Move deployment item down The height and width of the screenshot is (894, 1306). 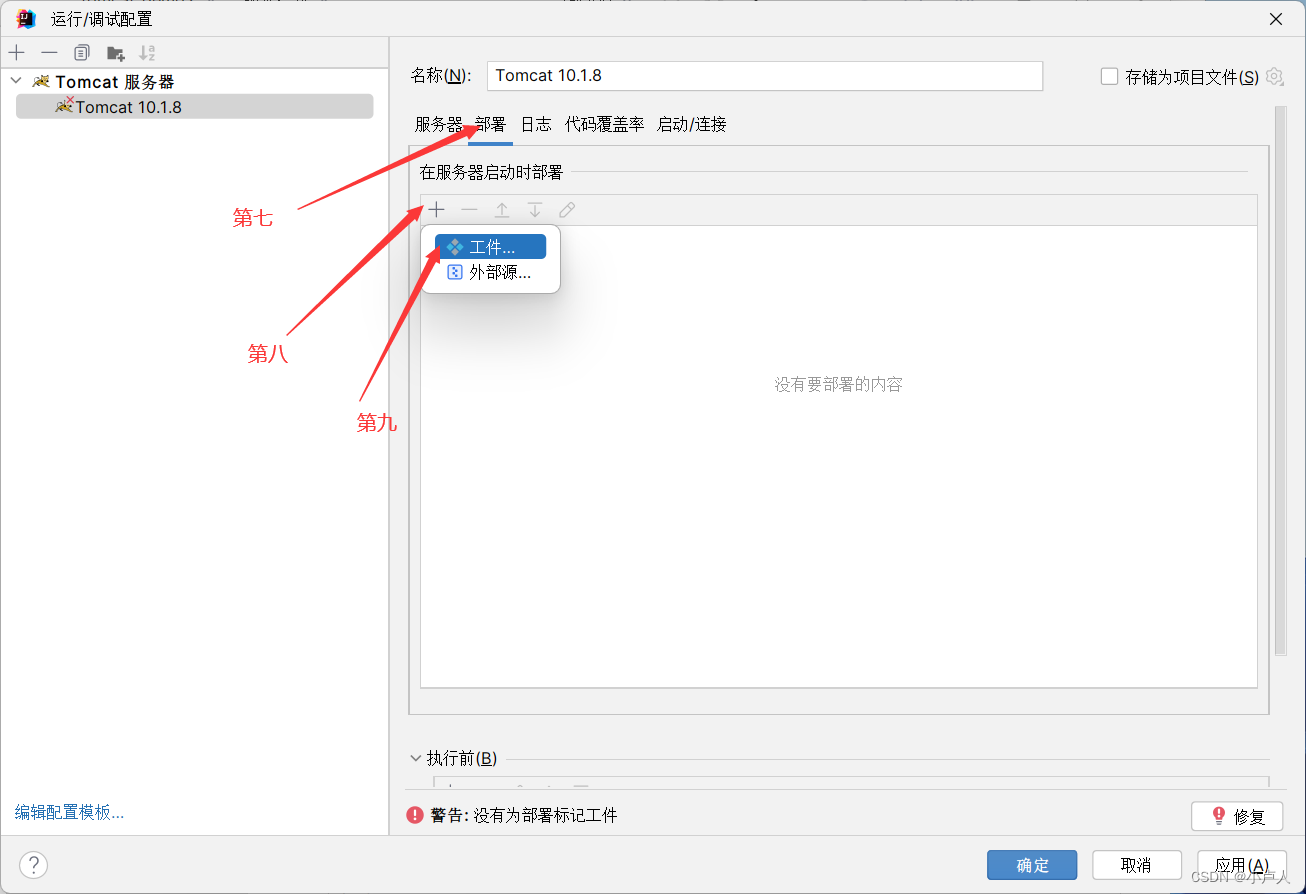(535, 210)
